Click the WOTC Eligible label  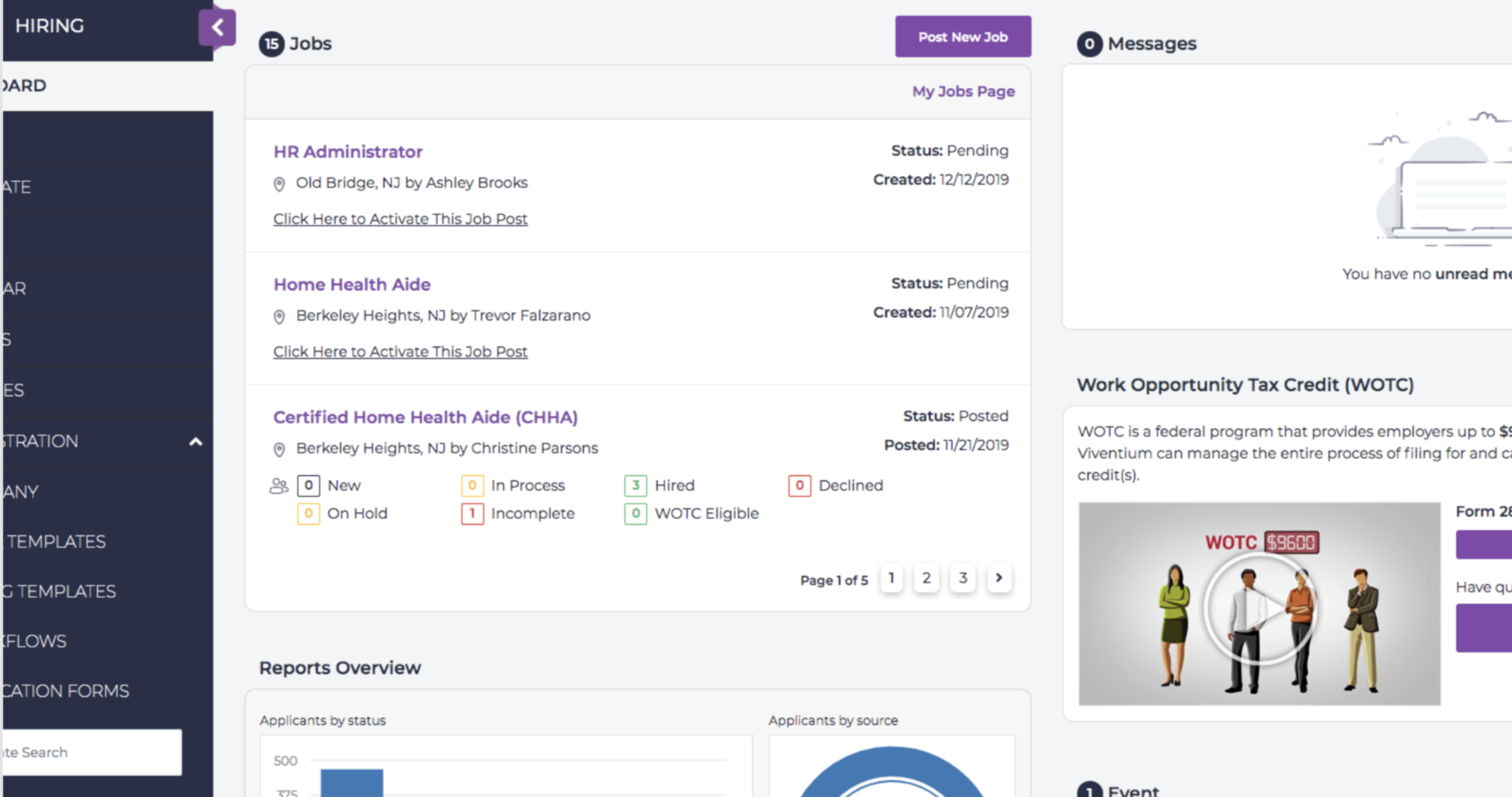[x=706, y=514]
